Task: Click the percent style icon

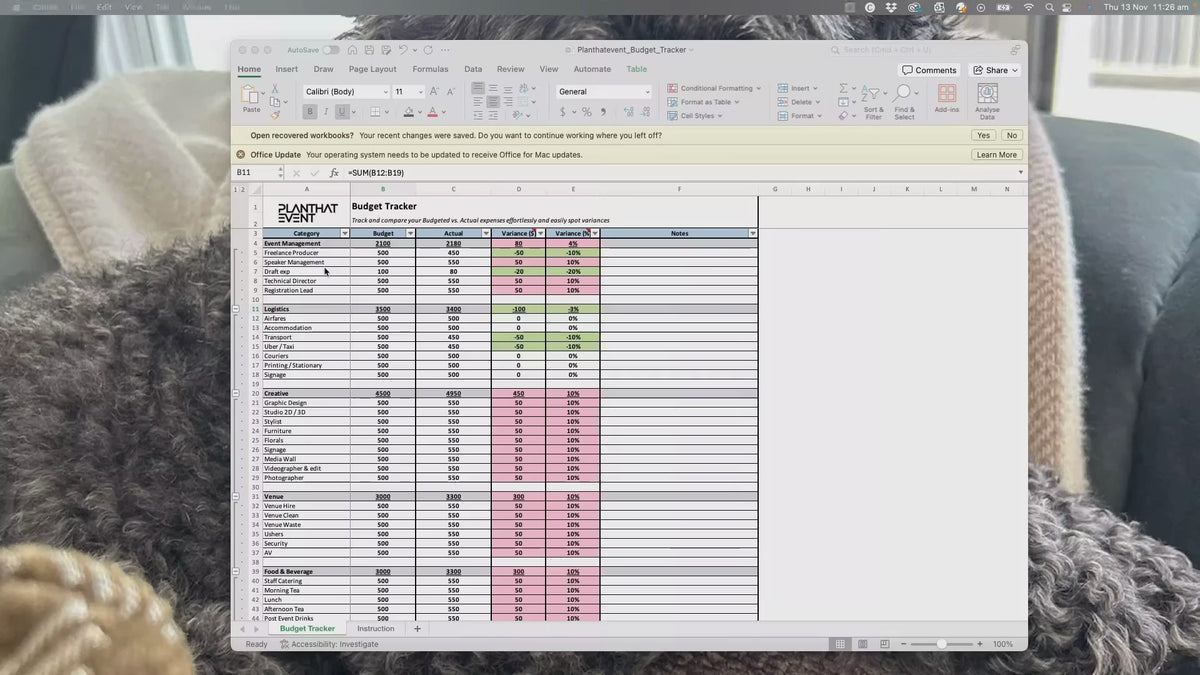Action: coord(587,112)
